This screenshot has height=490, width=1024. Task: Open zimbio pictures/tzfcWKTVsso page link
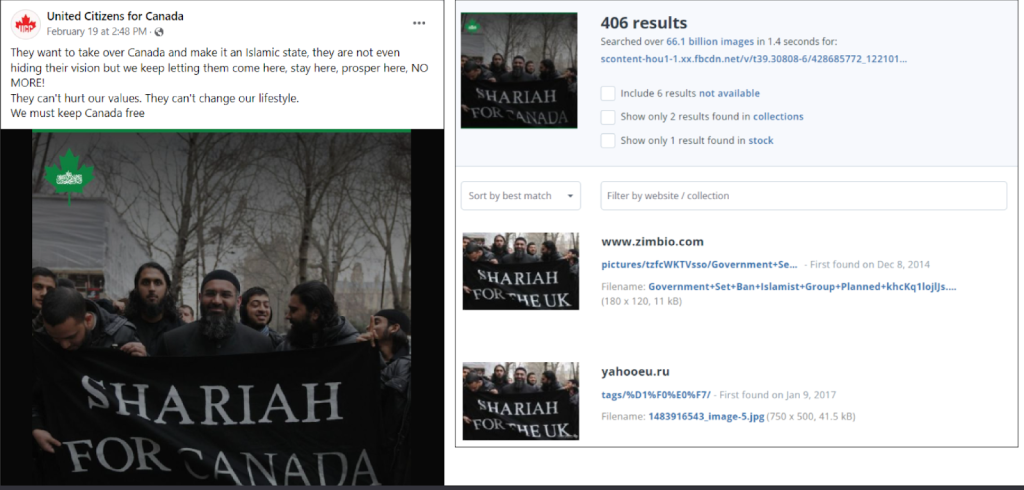click(699, 265)
